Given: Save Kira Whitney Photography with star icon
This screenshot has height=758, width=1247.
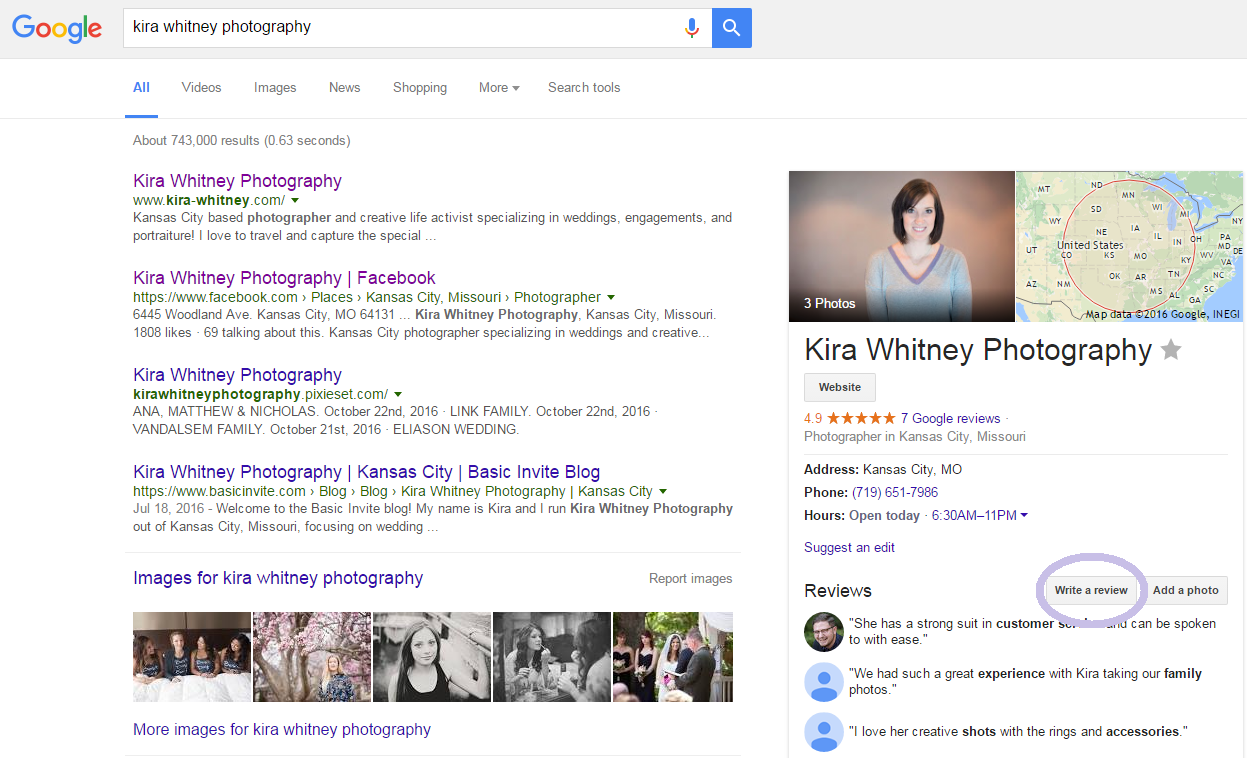Looking at the screenshot, I should [1171, 350].
